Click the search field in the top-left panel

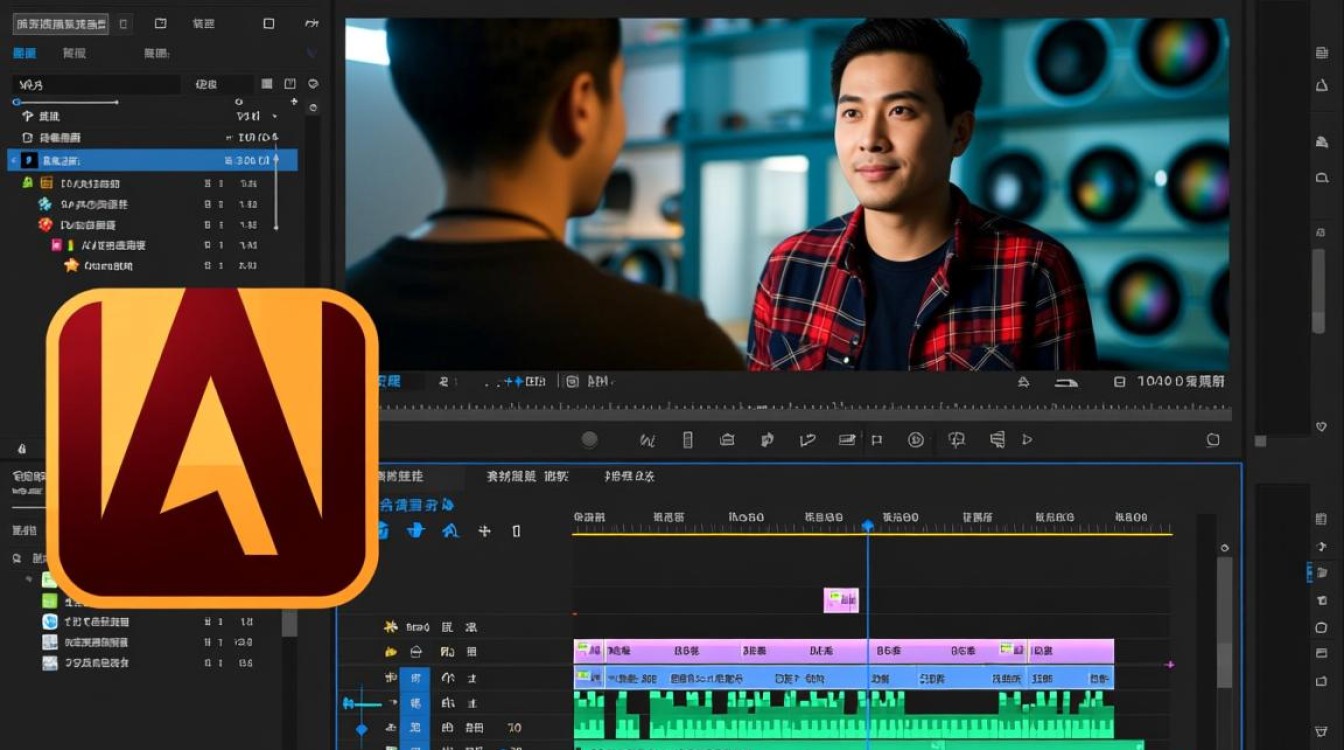96,84
